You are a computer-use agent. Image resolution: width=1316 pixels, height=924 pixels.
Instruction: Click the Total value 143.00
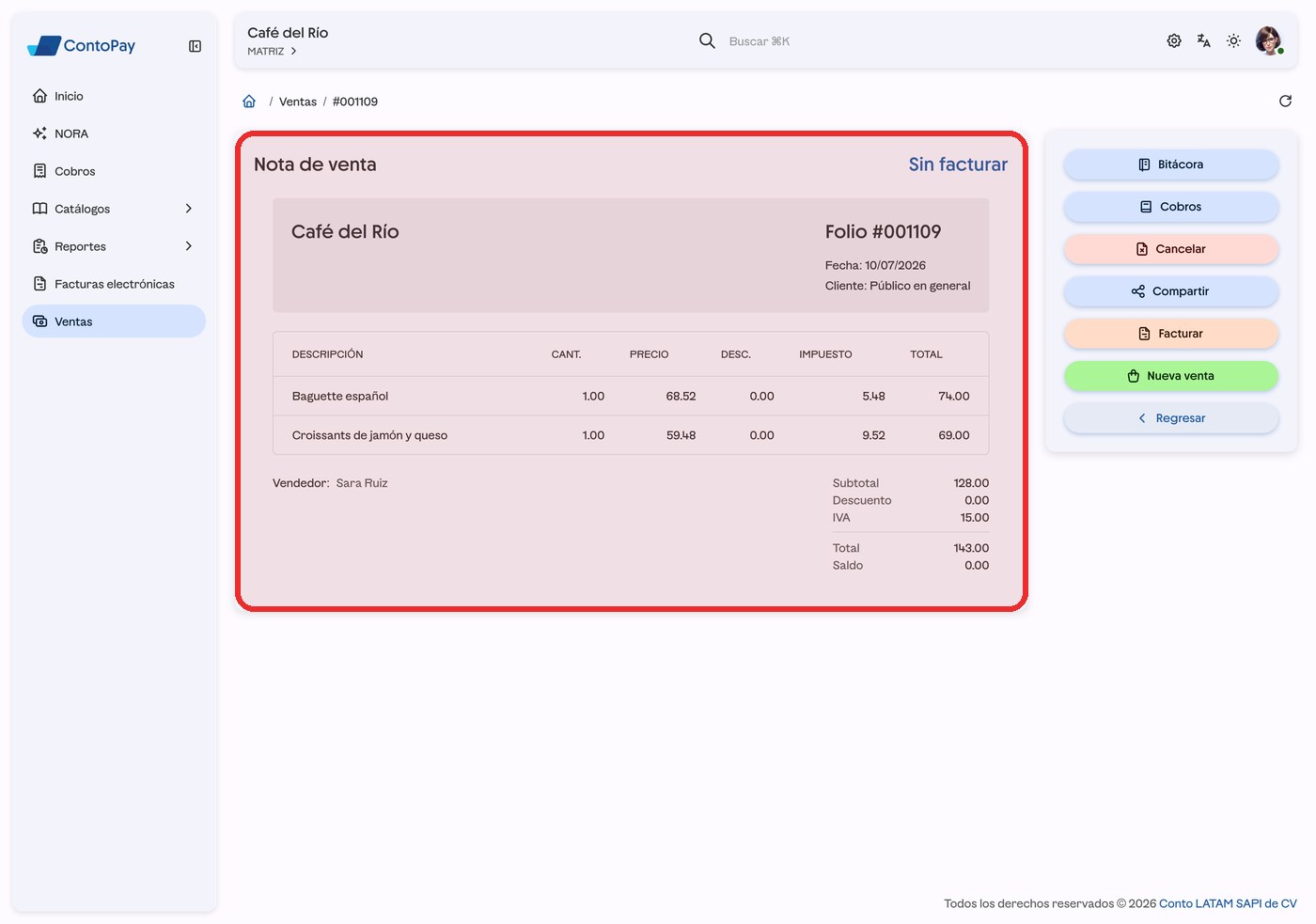[971, 548]
